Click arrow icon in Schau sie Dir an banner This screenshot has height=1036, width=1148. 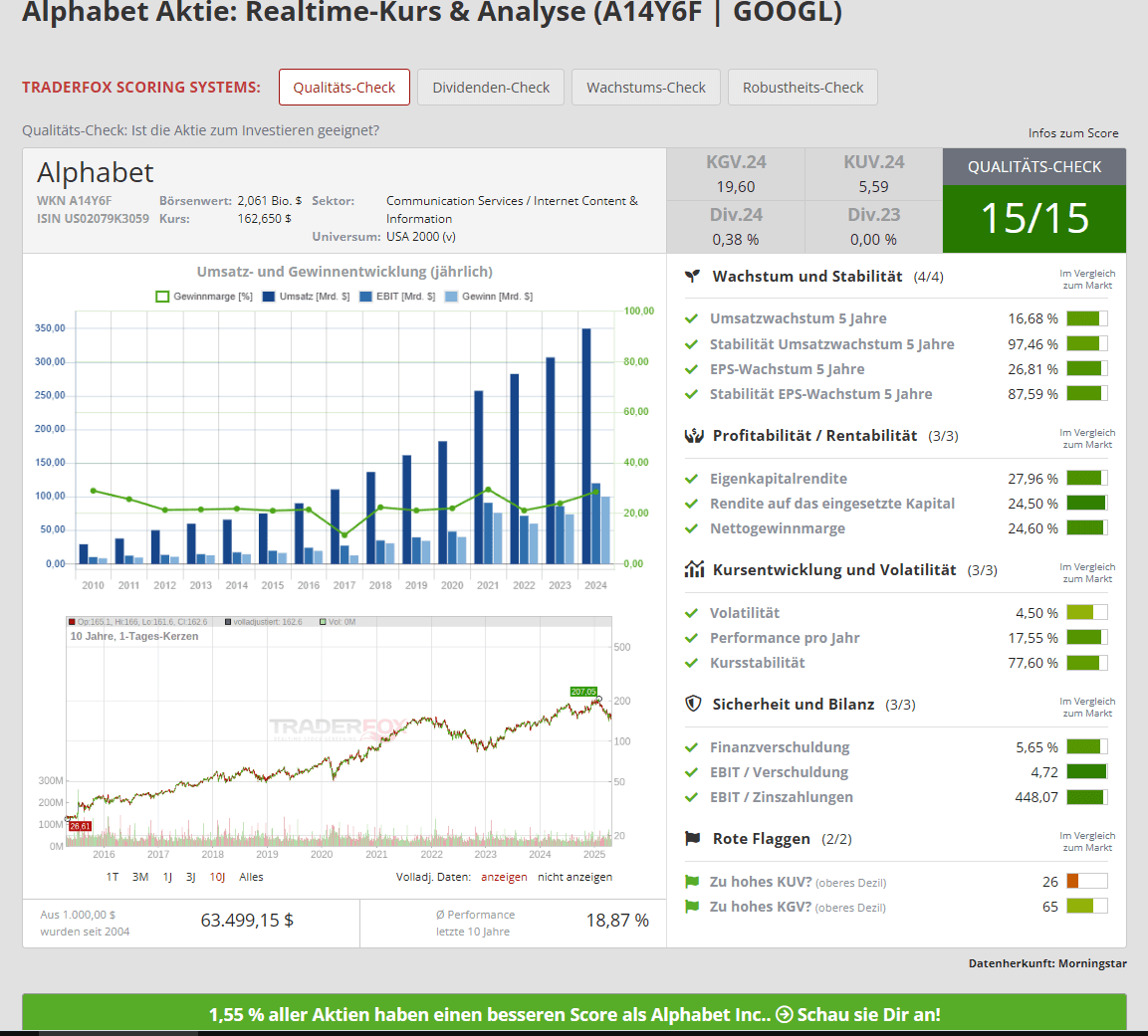pos(785,1015)
